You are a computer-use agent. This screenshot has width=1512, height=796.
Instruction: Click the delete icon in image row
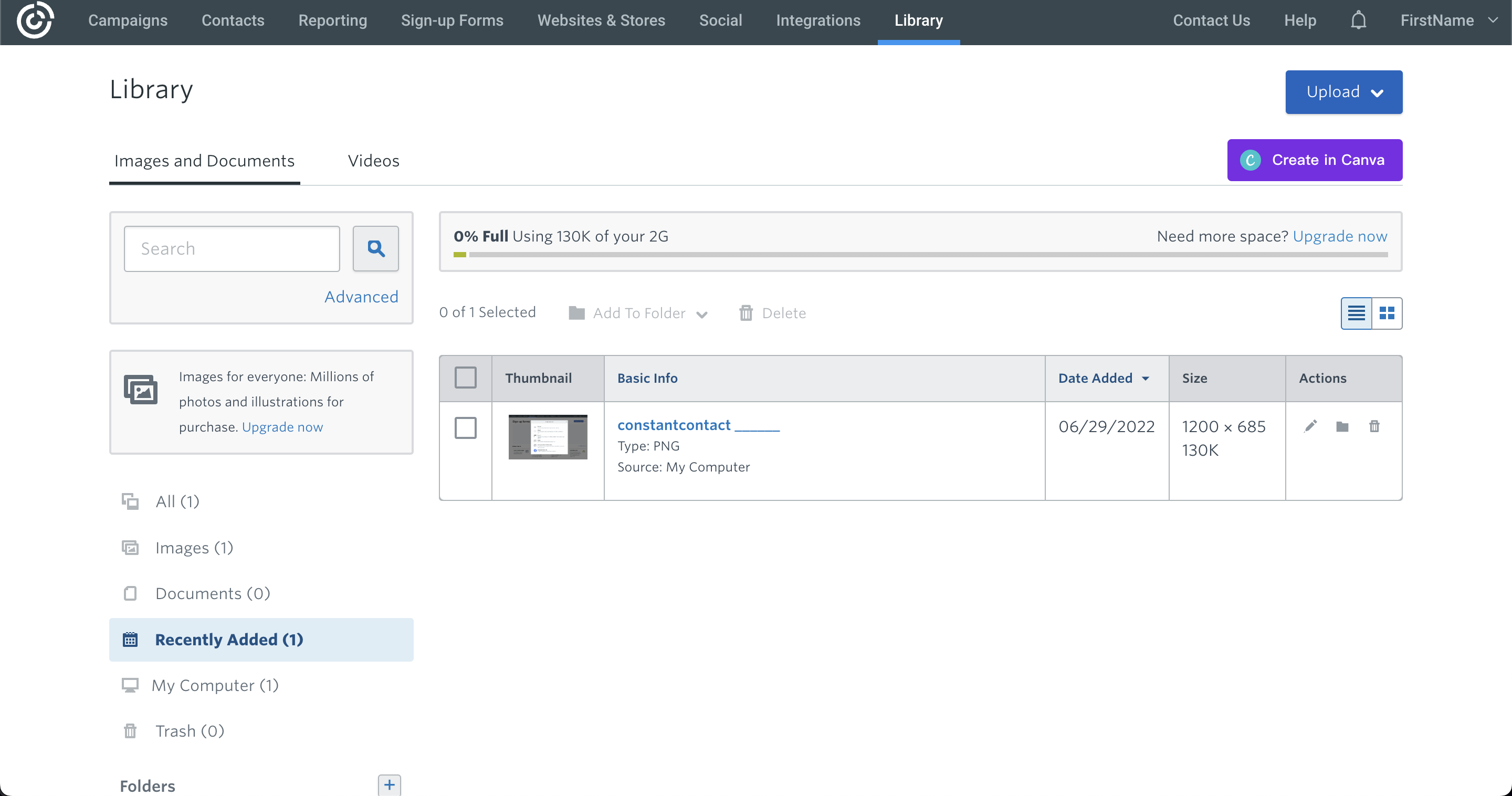(1375, 426)
